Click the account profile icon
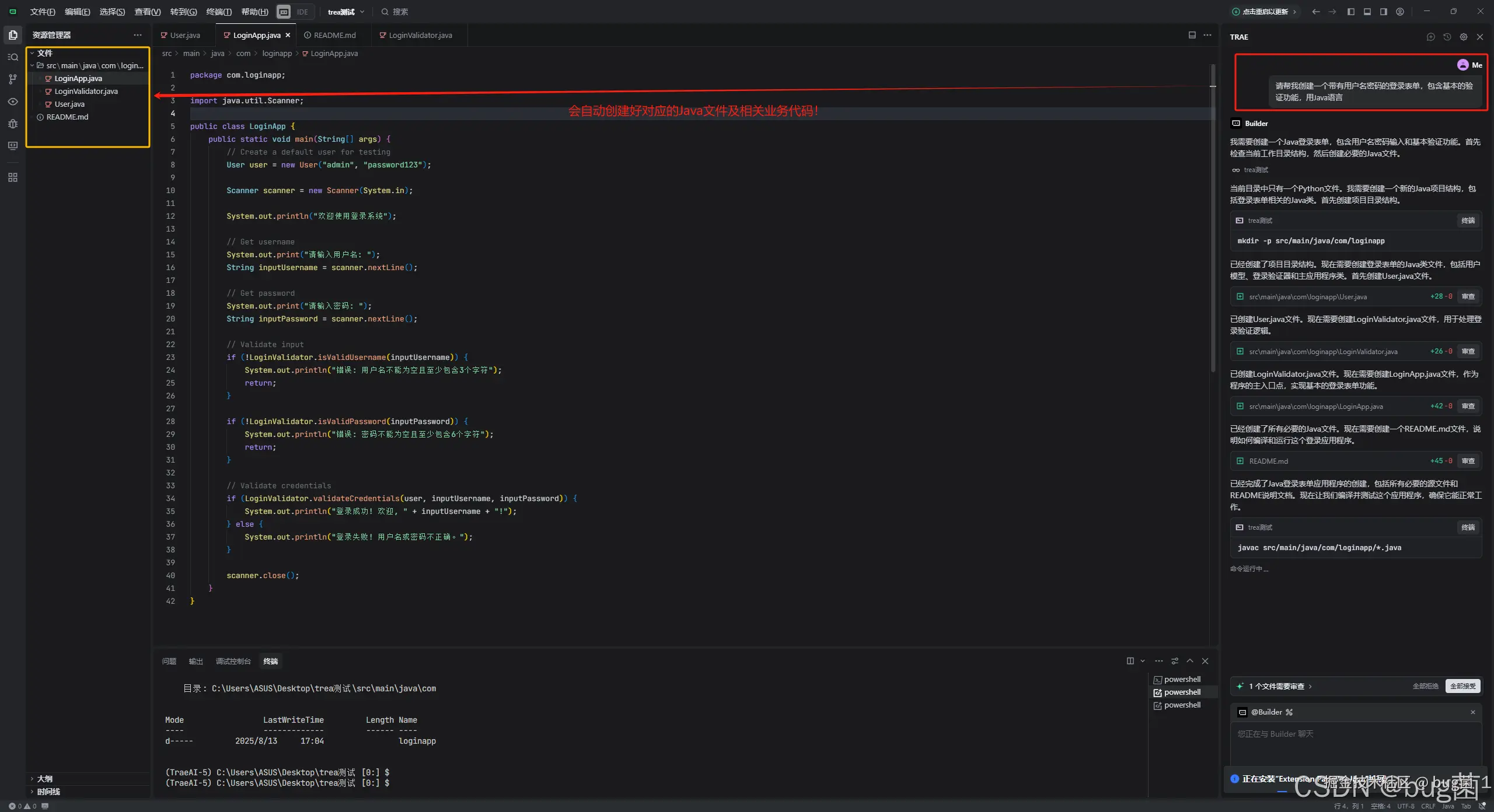The width and height of the screenshot is (1494, 812). tap(1399, 12)
